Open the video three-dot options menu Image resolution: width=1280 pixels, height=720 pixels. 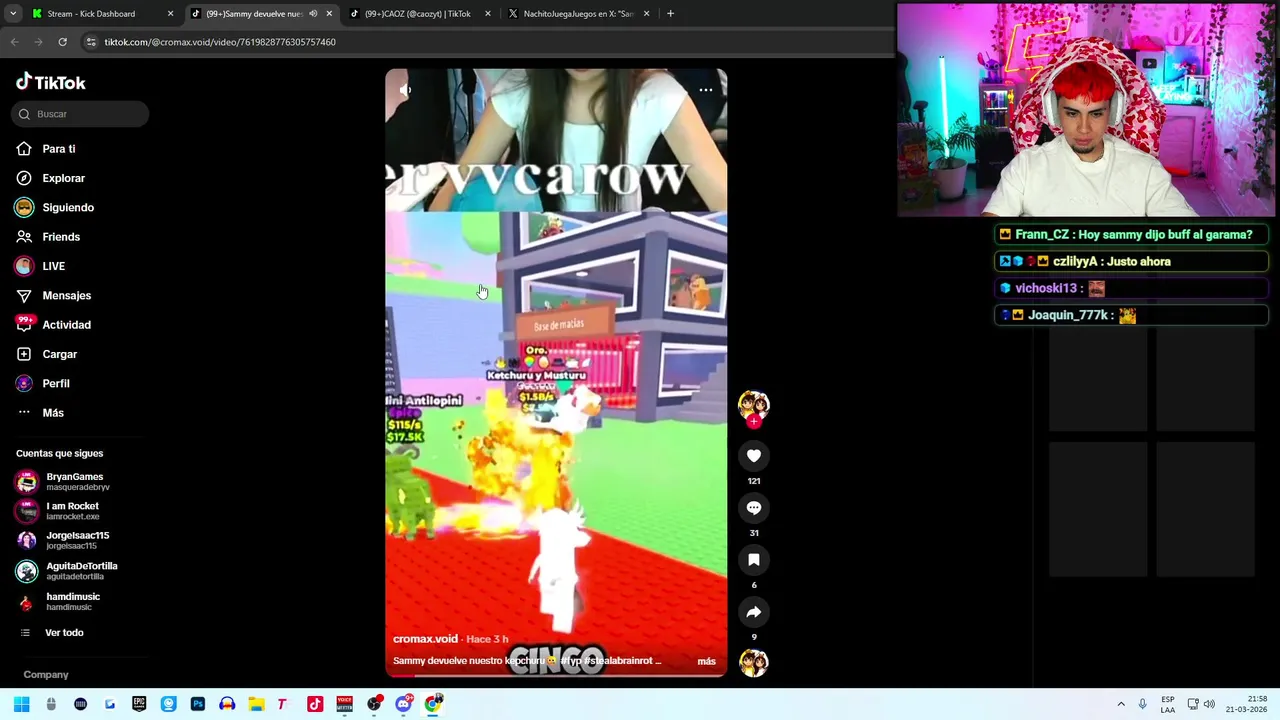(706, 90)
